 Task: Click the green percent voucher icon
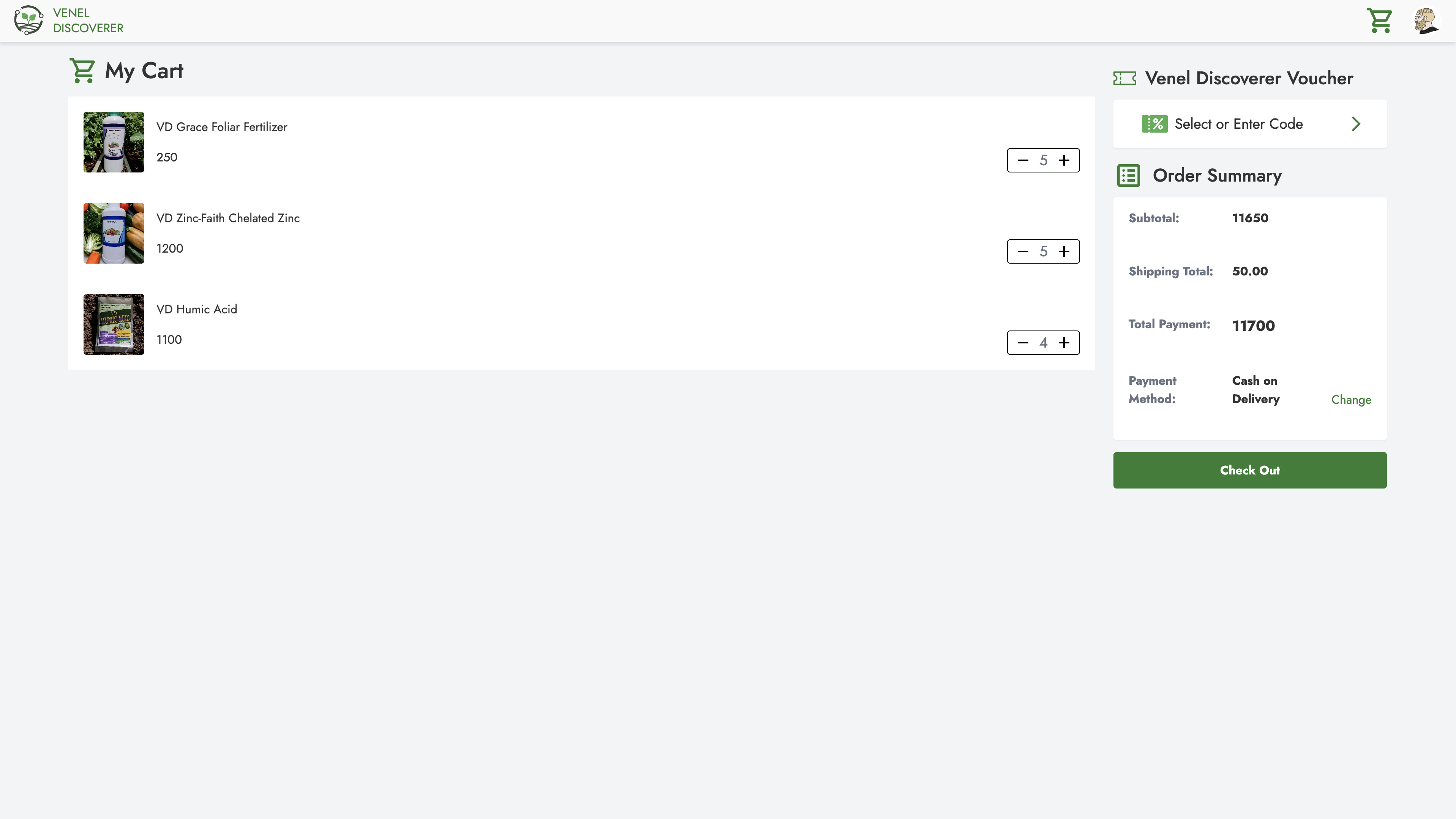(x=1154, y=124)
